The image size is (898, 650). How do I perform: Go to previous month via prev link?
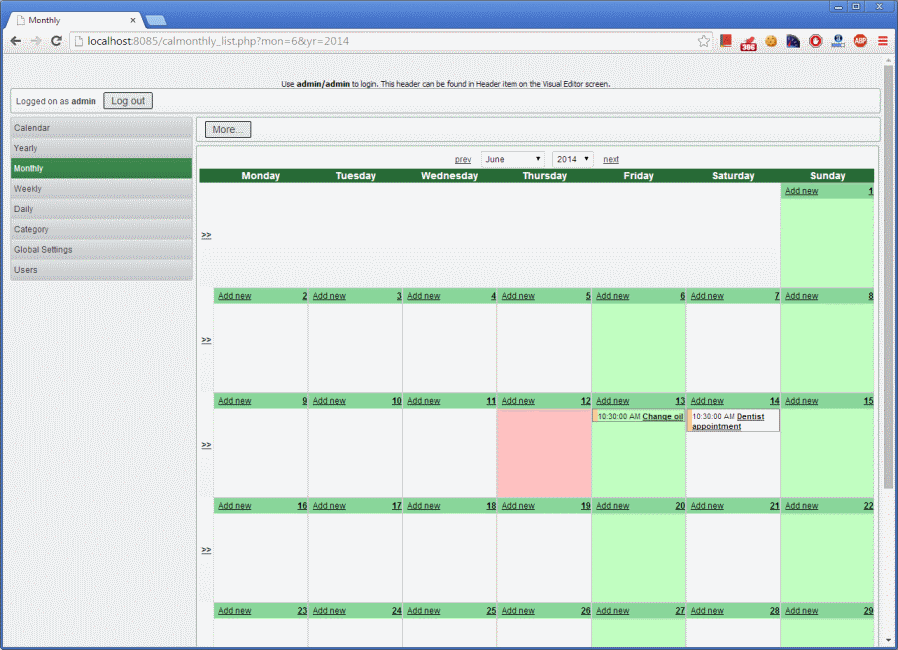coord(463,159)
